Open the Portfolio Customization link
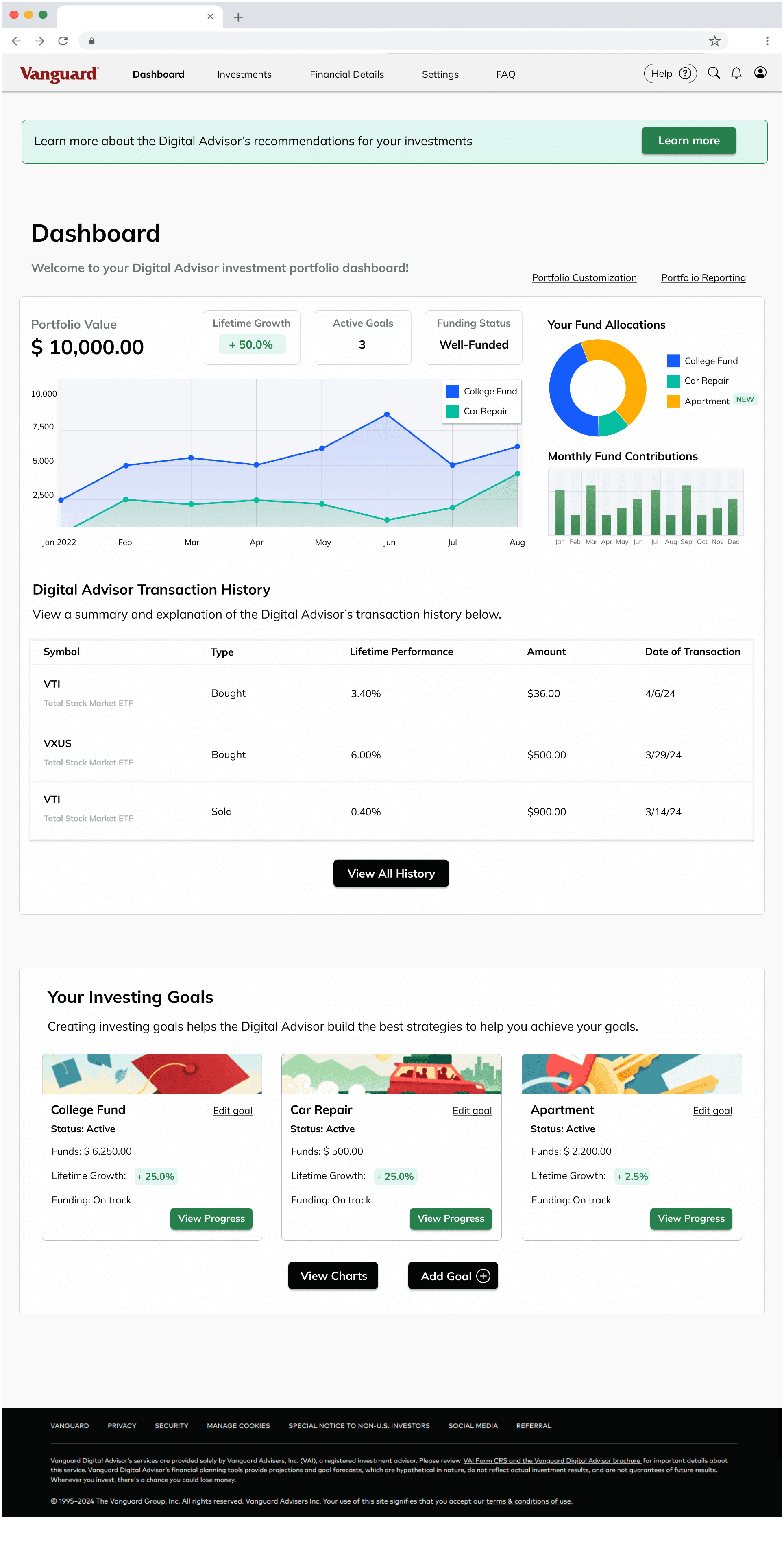The height and width of the screenshot is (1545, 784). pos(584,278)
